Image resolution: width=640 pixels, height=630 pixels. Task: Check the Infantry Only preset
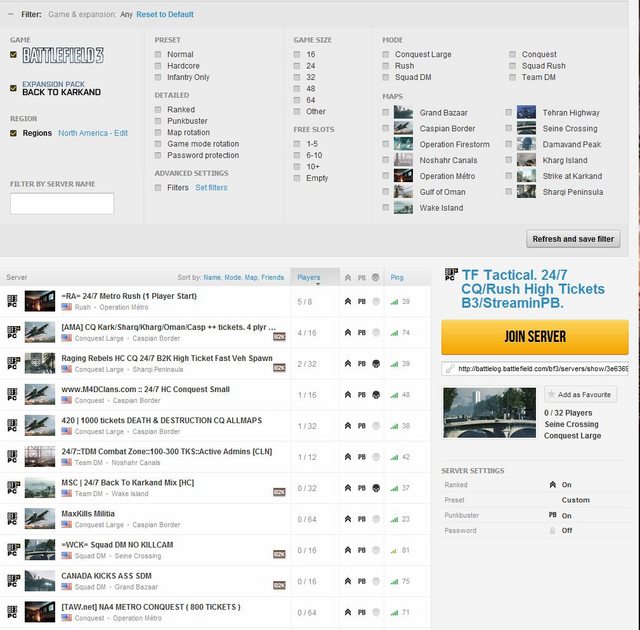(x=158, y=77)
